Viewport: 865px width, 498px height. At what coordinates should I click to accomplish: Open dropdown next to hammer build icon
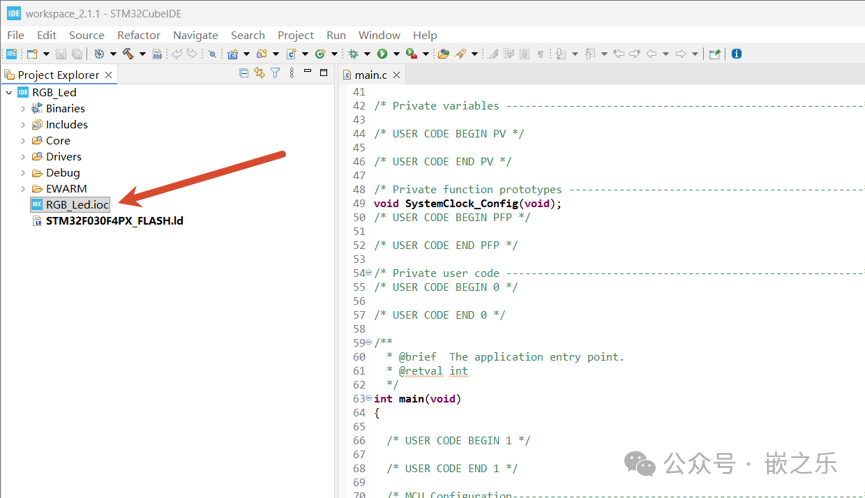click(142, 54)
